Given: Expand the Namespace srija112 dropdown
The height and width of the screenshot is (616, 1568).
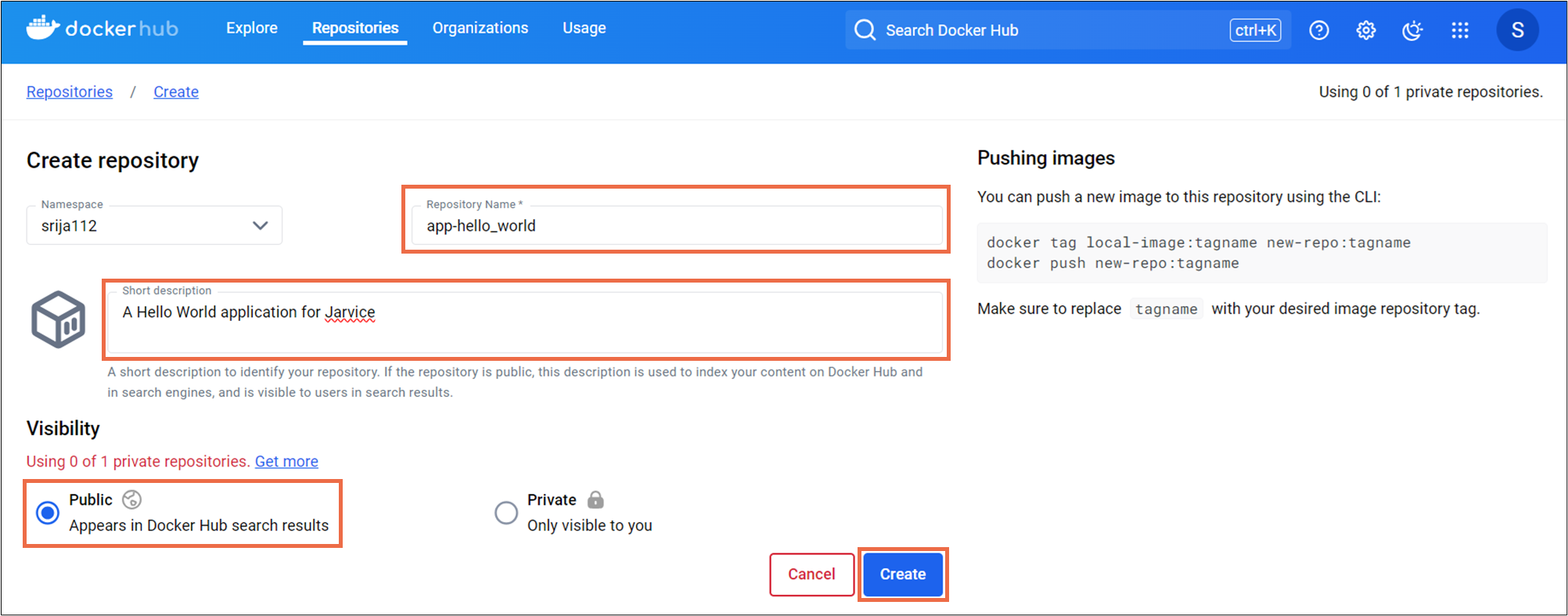Looking at the screenshot, I should (154, 225).
